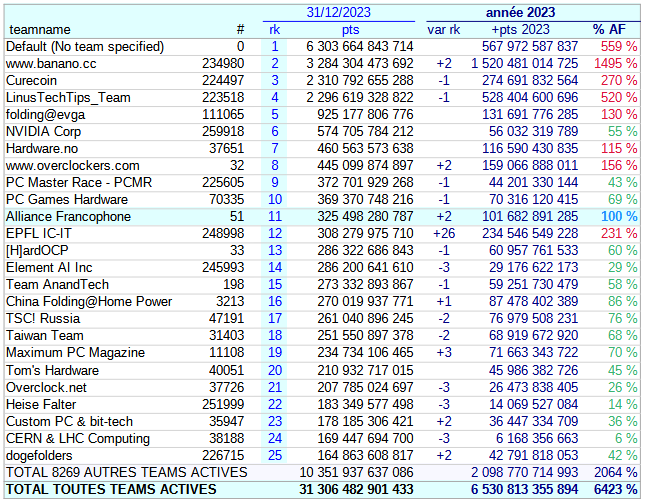Click the 31/12/2023 date header
The height and width of the screenshot is (502, 645).
coord(338,12)
